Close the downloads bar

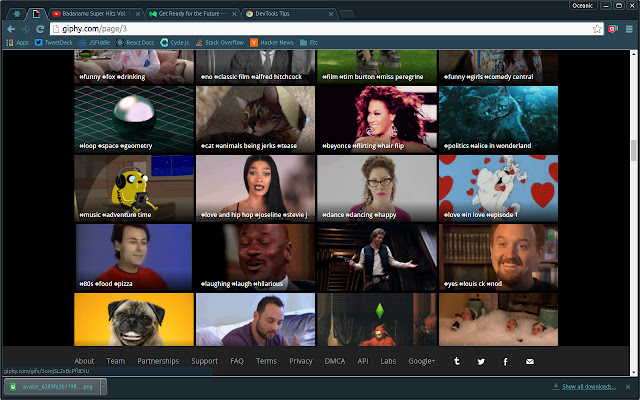(628, 387)
